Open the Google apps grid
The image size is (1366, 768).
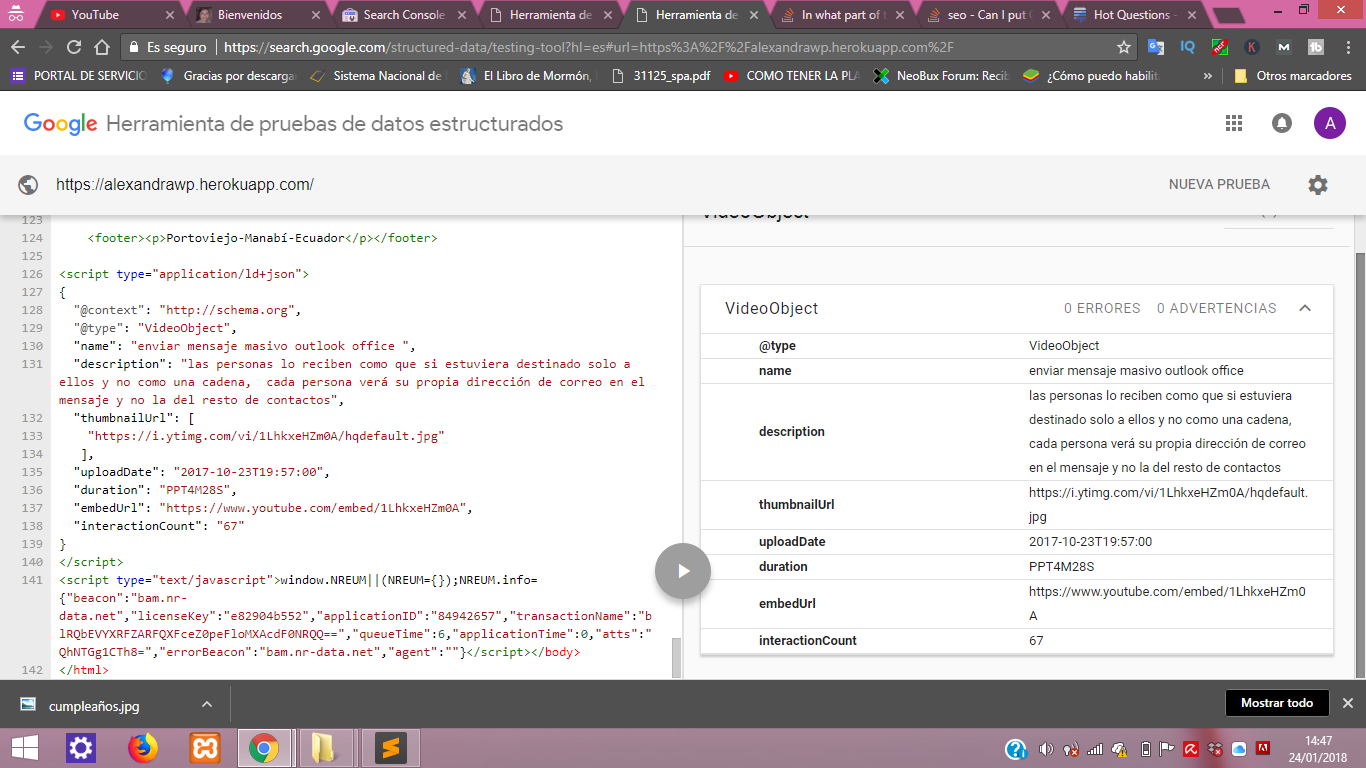pos(1234,123)
